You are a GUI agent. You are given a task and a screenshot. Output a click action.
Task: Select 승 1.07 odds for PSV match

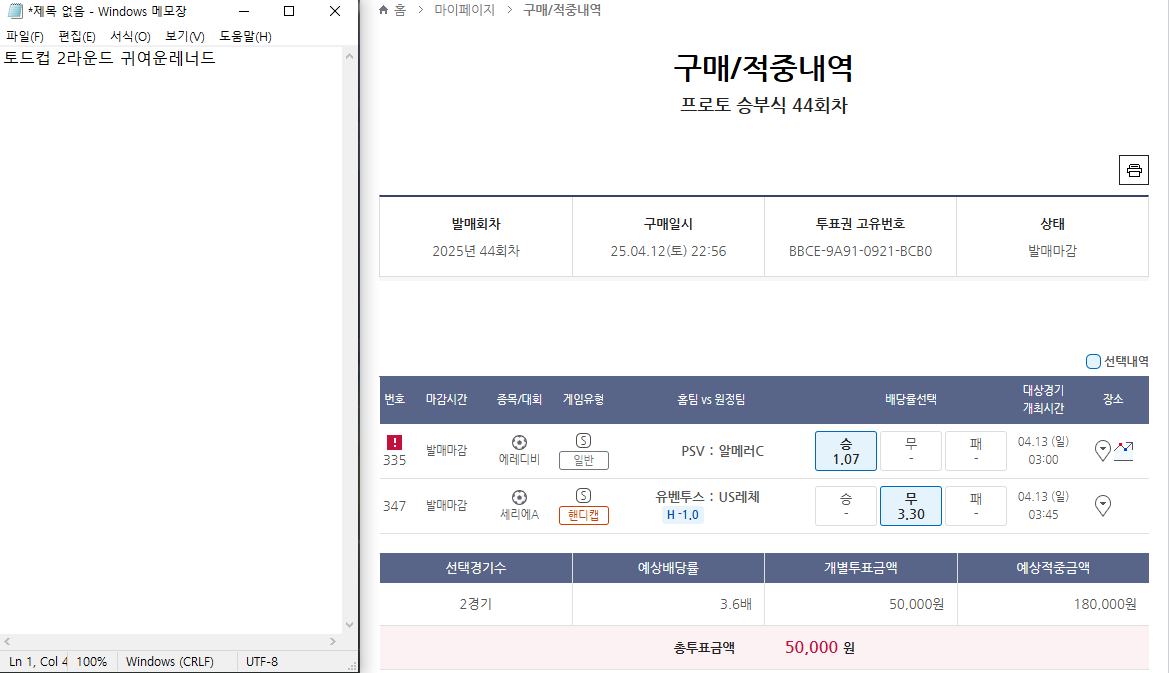click(x=845, y=451)
